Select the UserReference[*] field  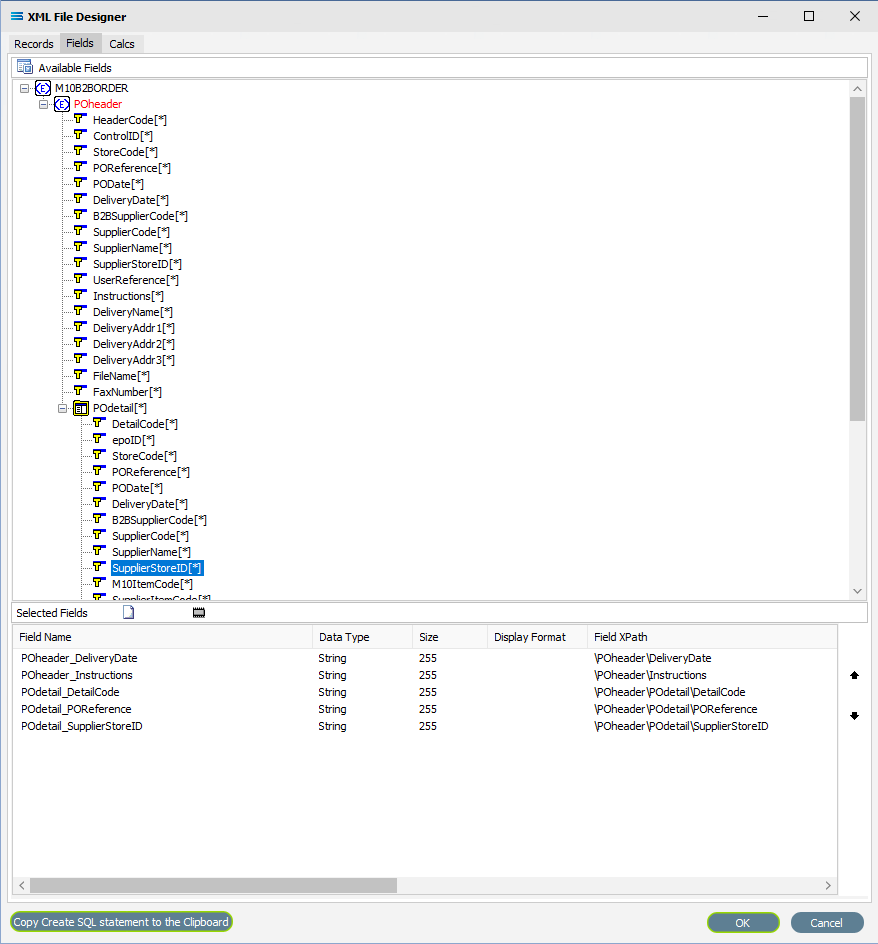(x=135, y=280)
